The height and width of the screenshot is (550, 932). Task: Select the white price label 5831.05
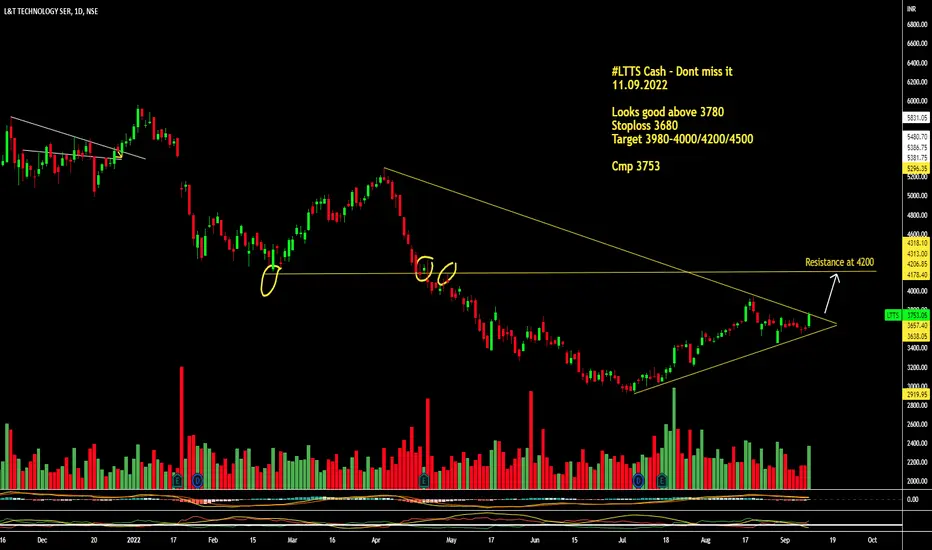tap(917, 118)
